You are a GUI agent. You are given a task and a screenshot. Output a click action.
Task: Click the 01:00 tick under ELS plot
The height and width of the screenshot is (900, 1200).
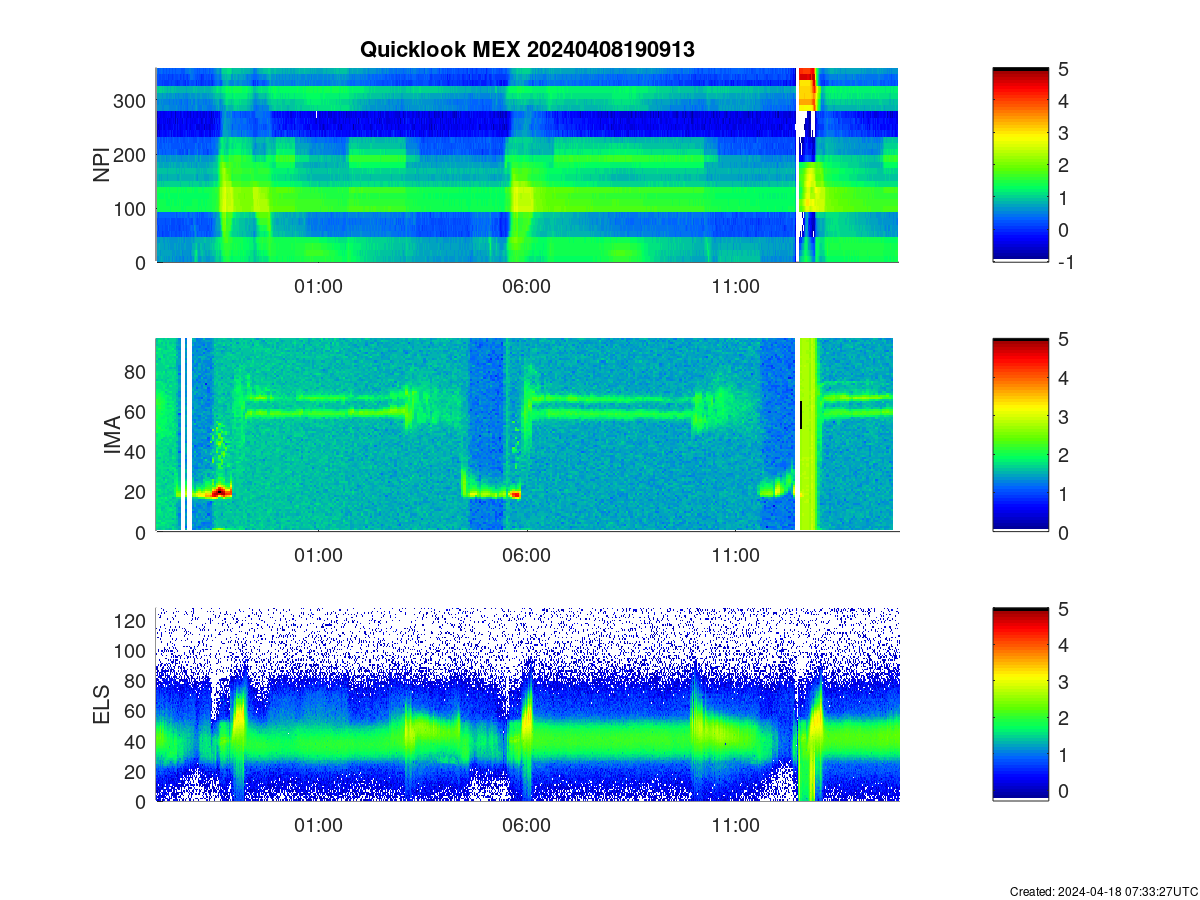[318, 826]
